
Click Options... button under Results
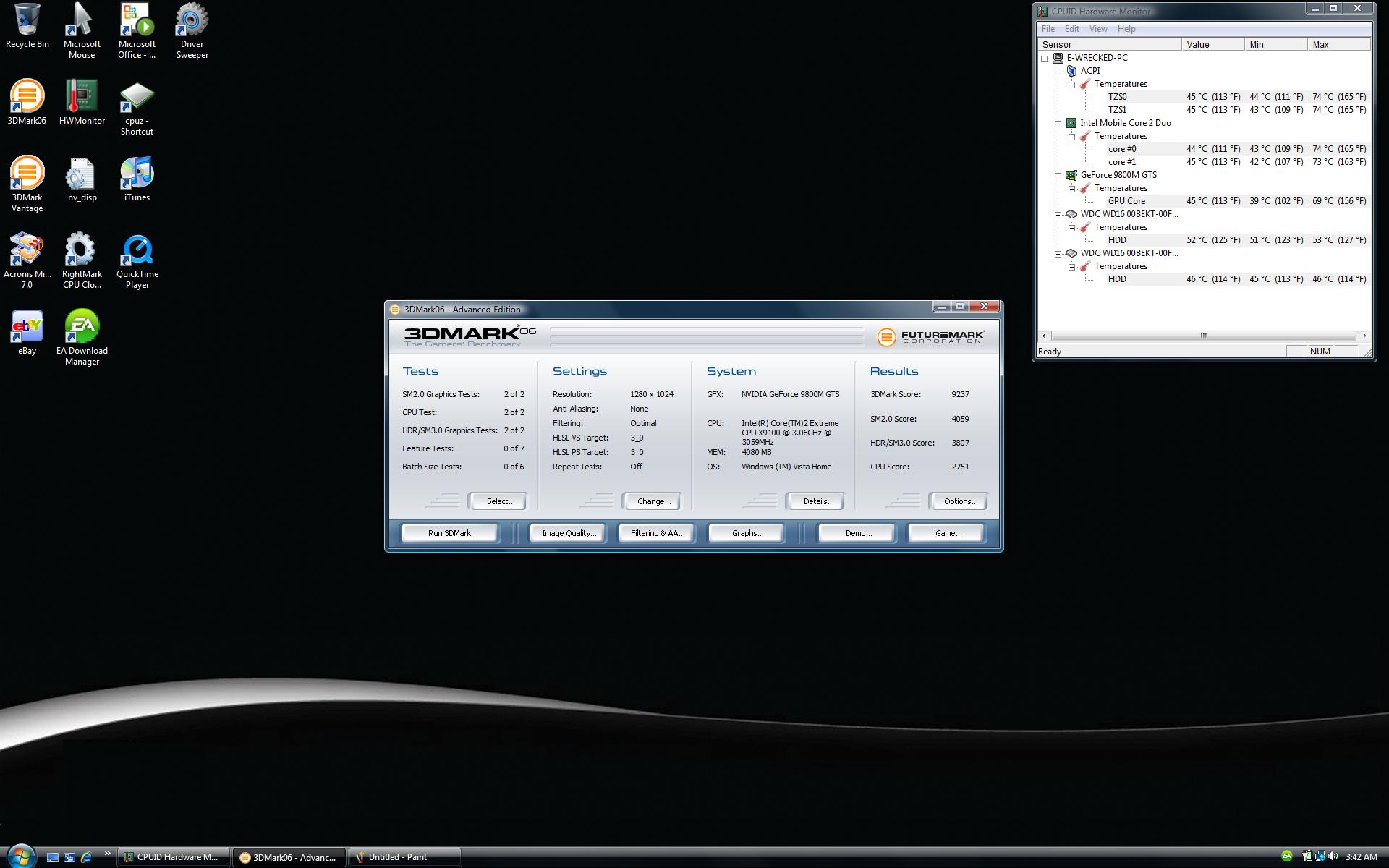960,501
